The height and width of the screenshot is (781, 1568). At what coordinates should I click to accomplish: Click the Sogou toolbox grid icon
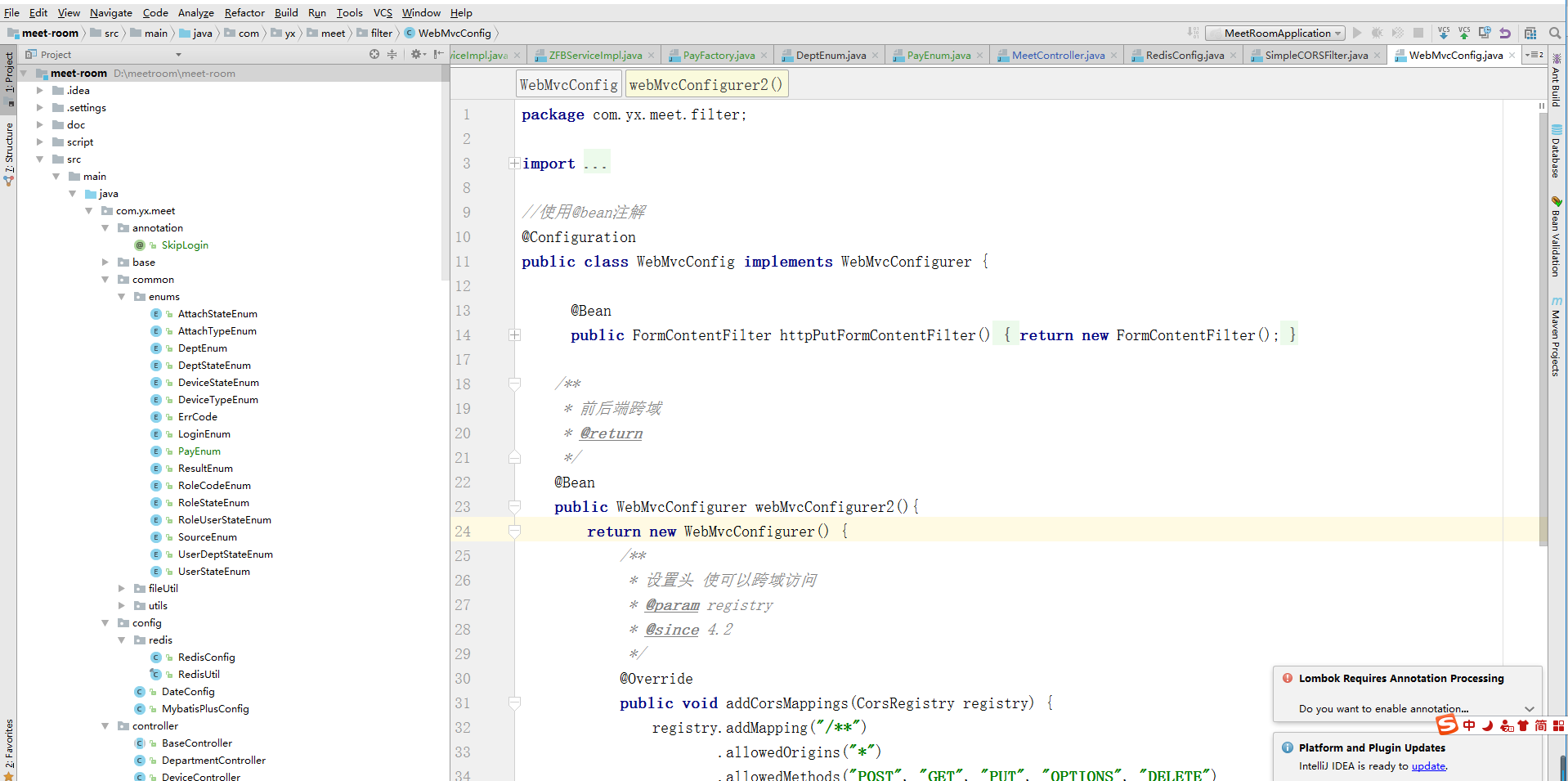tap(1559, 725)
